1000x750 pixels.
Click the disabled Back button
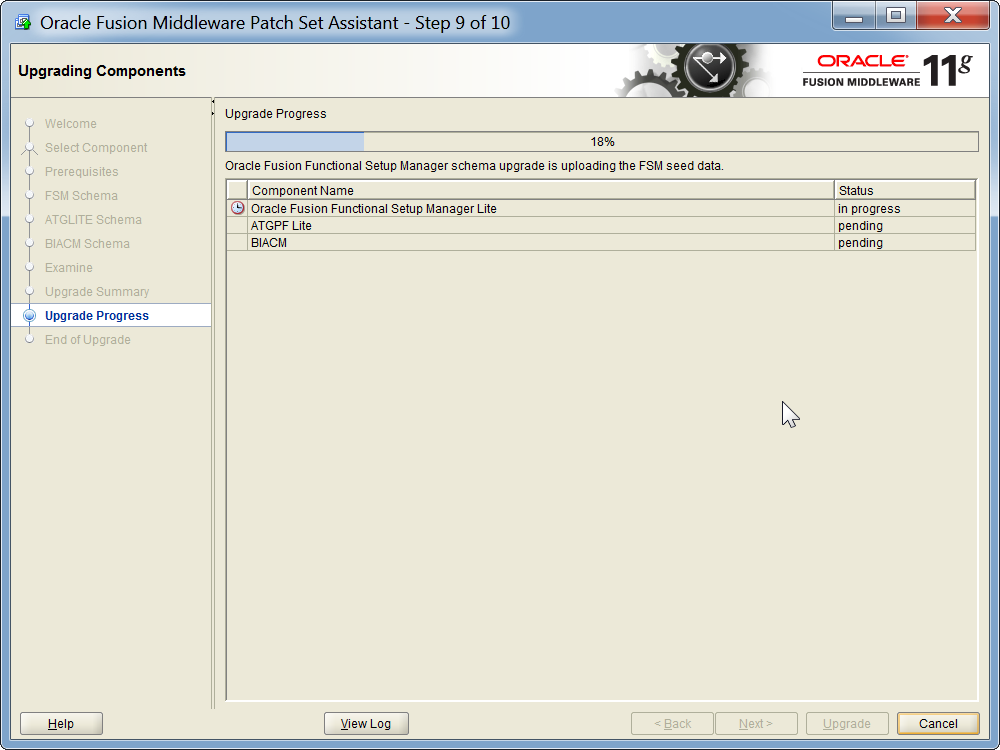[x=672, y=723]
